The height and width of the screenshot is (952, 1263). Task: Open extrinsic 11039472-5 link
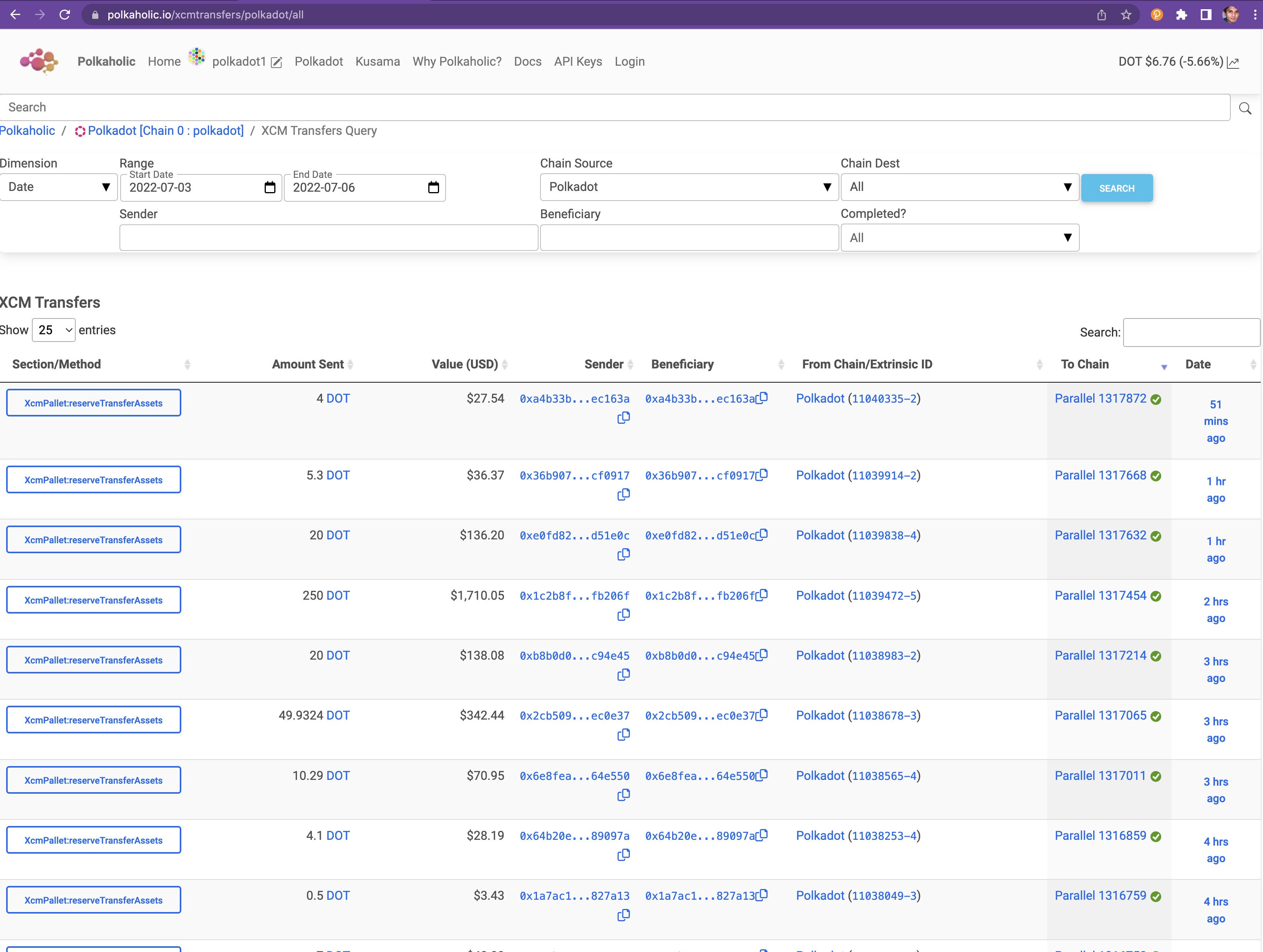click(883, 595)
